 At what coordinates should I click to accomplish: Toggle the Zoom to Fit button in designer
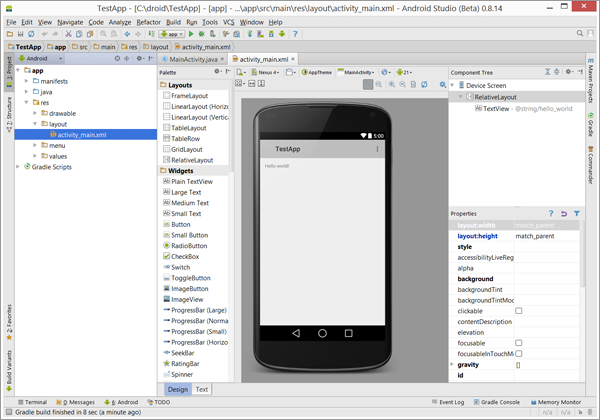(x=368, y=85)
